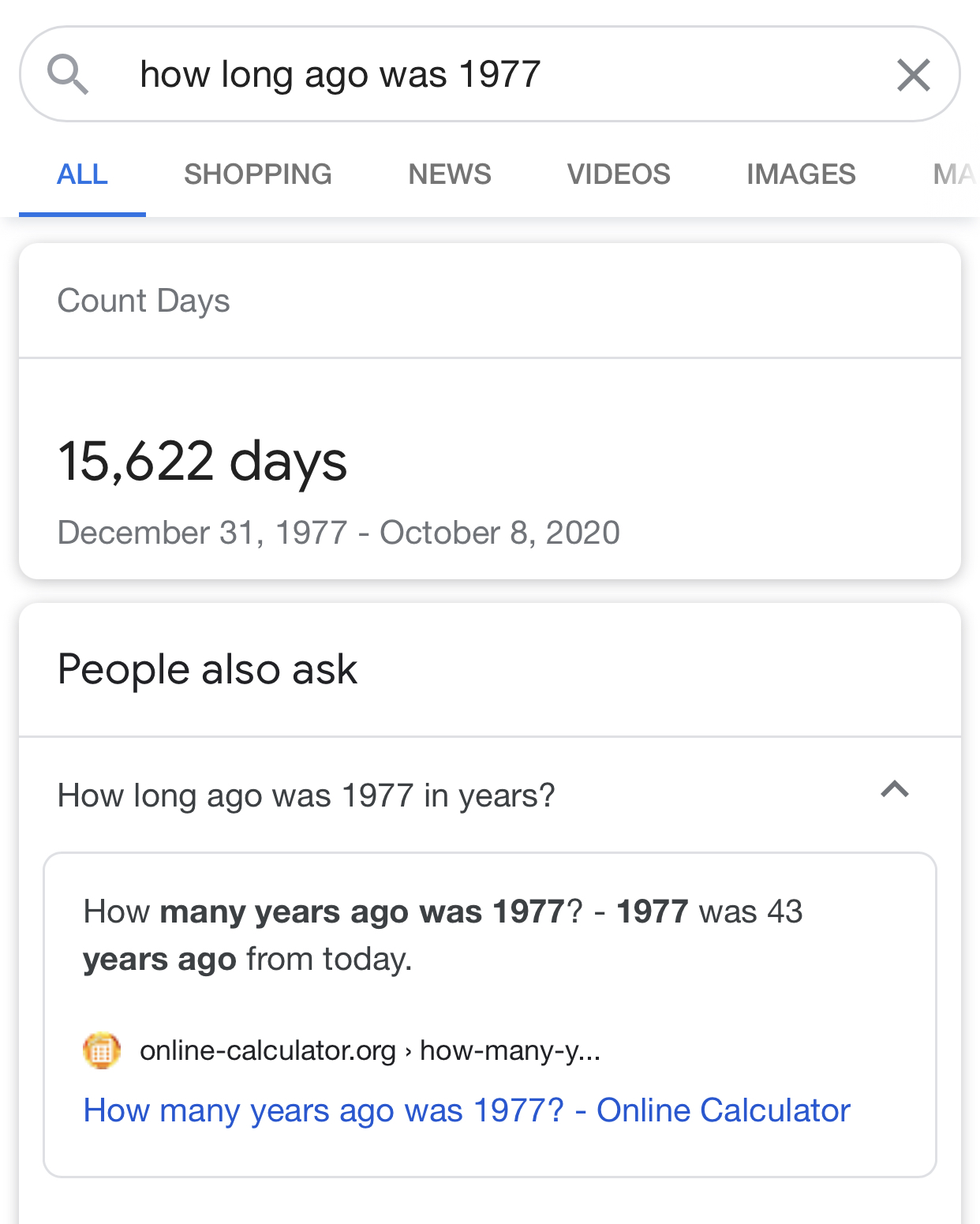Tap the magnifying glass search icon
Viewport: 980px width, 1224px height.
point(68,75)
